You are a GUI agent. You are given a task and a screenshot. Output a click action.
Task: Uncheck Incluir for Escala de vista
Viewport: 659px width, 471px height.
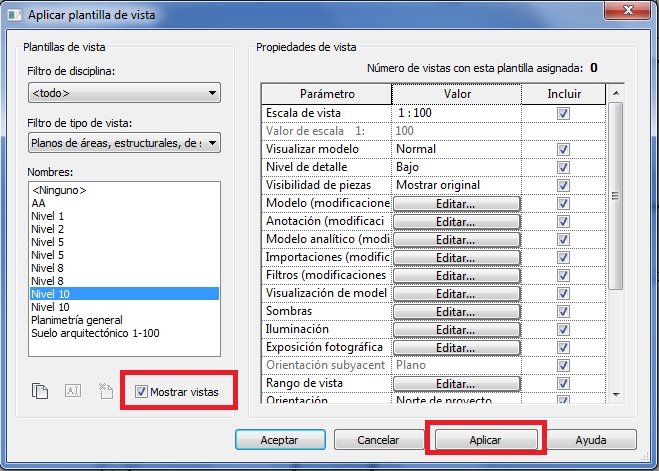click(563, 114)
